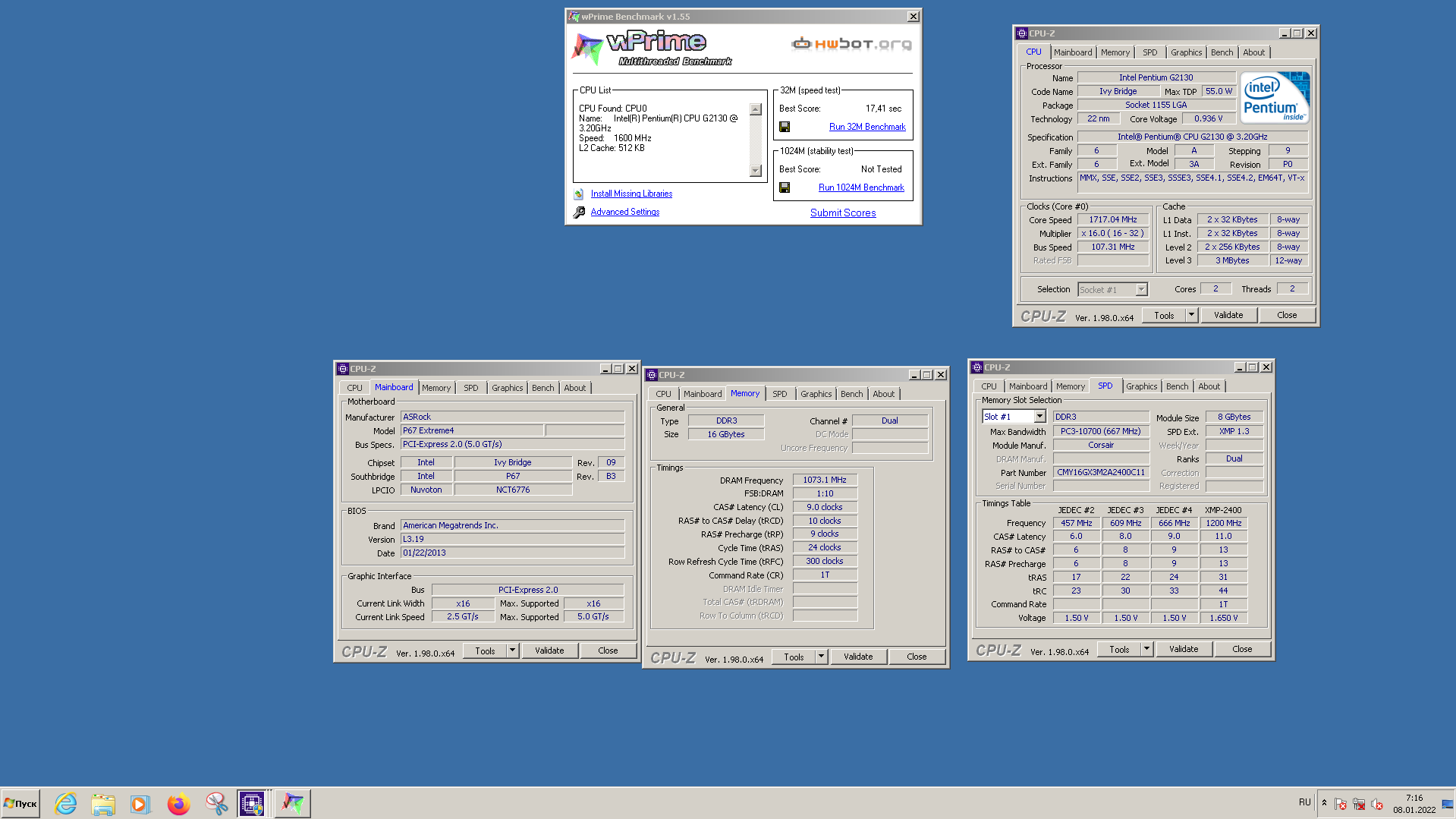
Task: Click Run 1024M Benchmark link
Action: pos(861,187)
